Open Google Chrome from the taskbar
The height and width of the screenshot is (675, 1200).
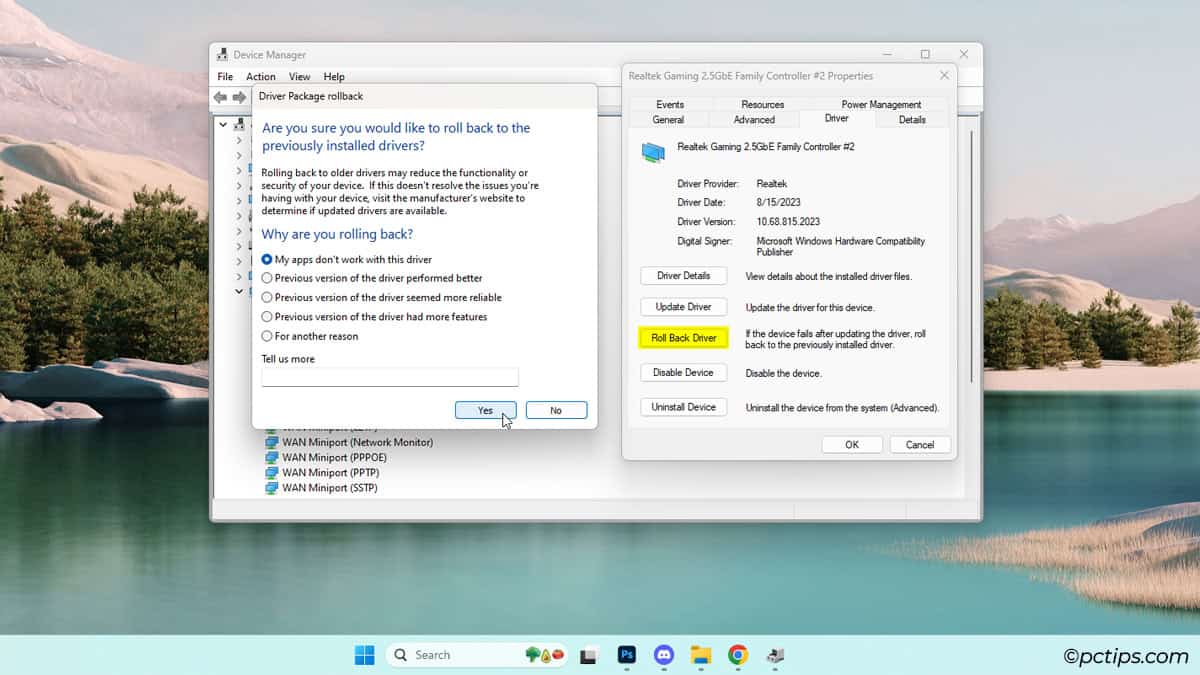738,655
